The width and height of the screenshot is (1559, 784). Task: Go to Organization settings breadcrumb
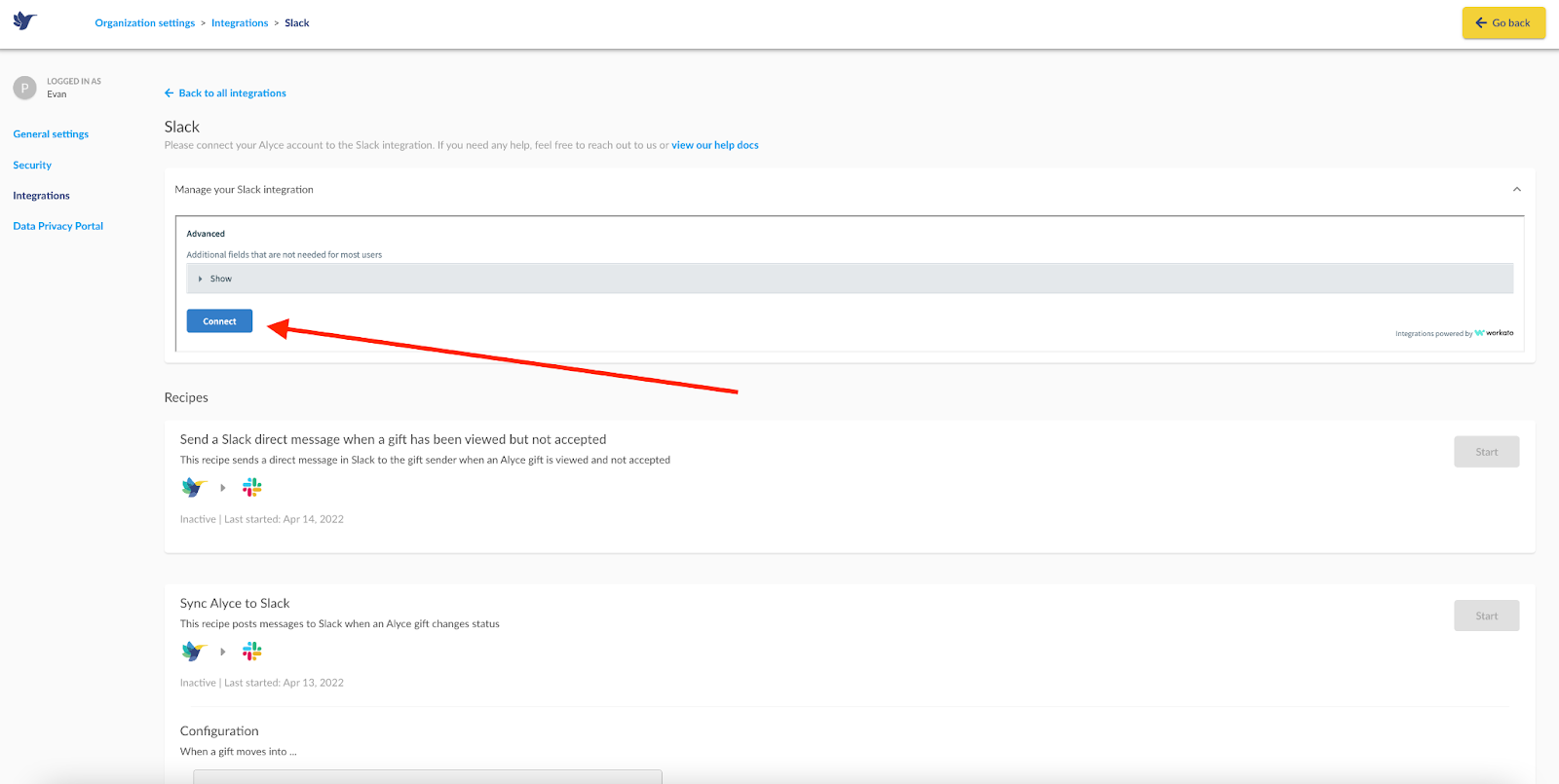pos(144,23)
